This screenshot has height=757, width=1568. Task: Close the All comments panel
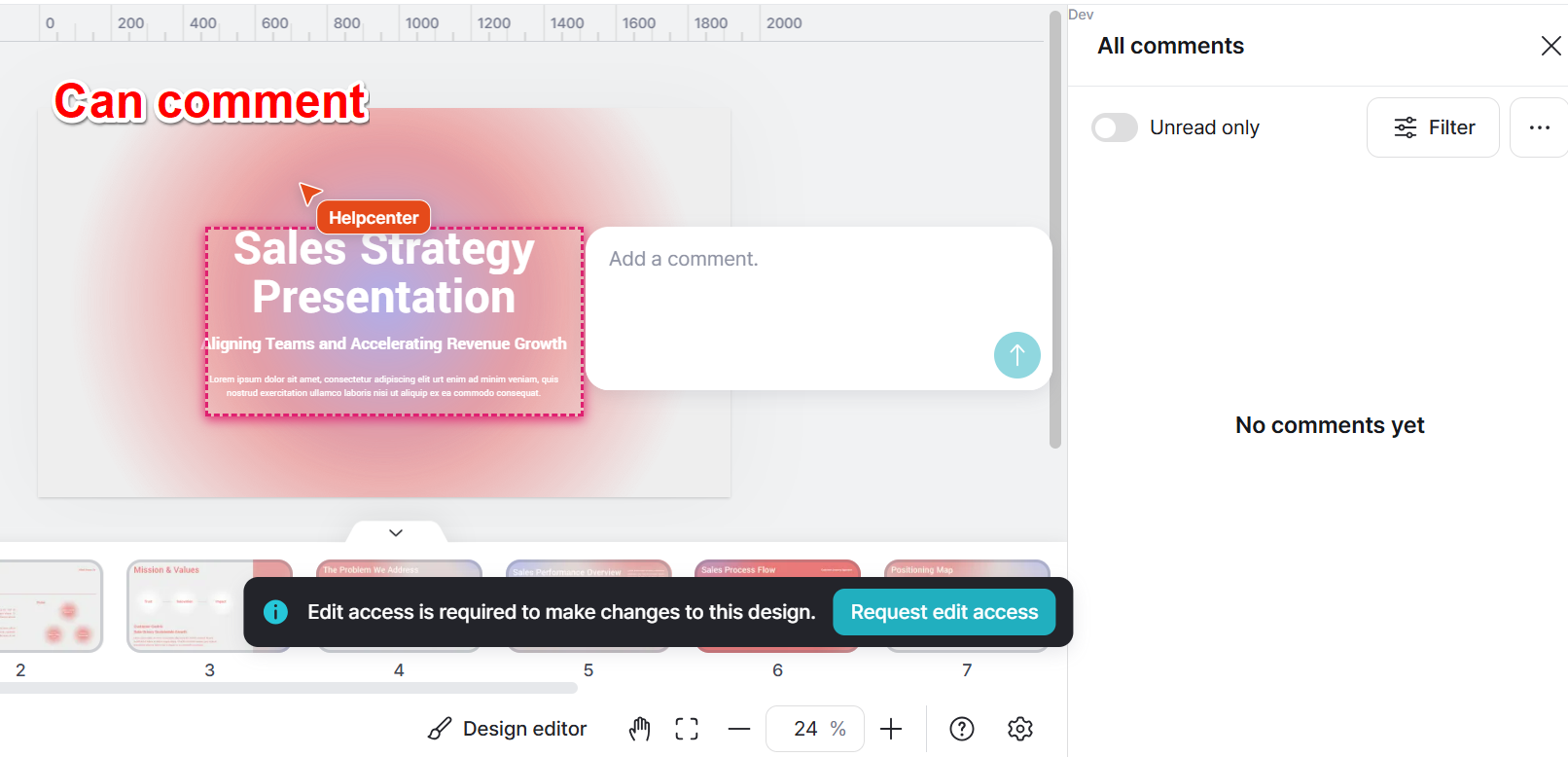tap(1550, 46)
